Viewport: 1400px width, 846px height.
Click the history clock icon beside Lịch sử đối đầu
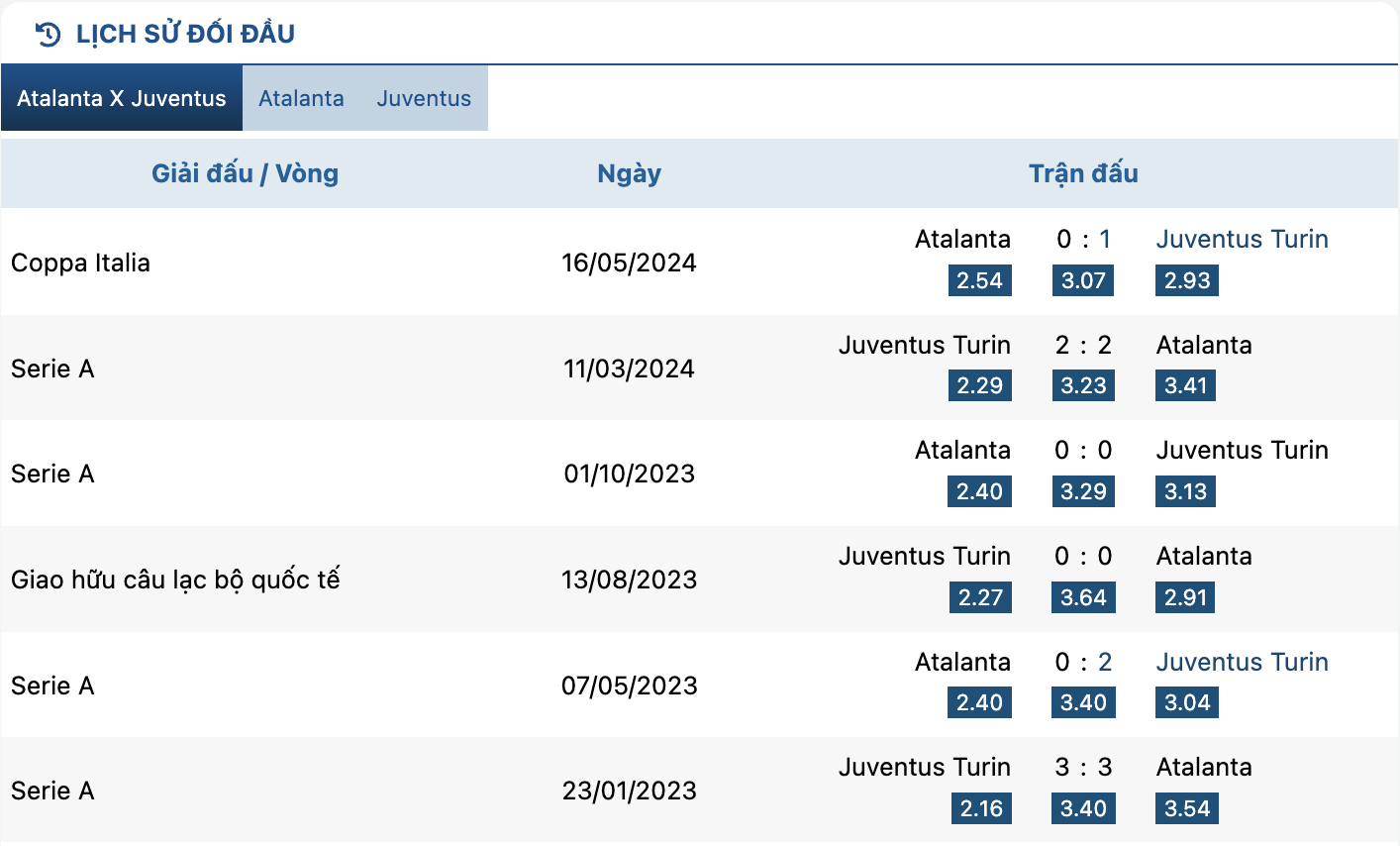[48, 35]
